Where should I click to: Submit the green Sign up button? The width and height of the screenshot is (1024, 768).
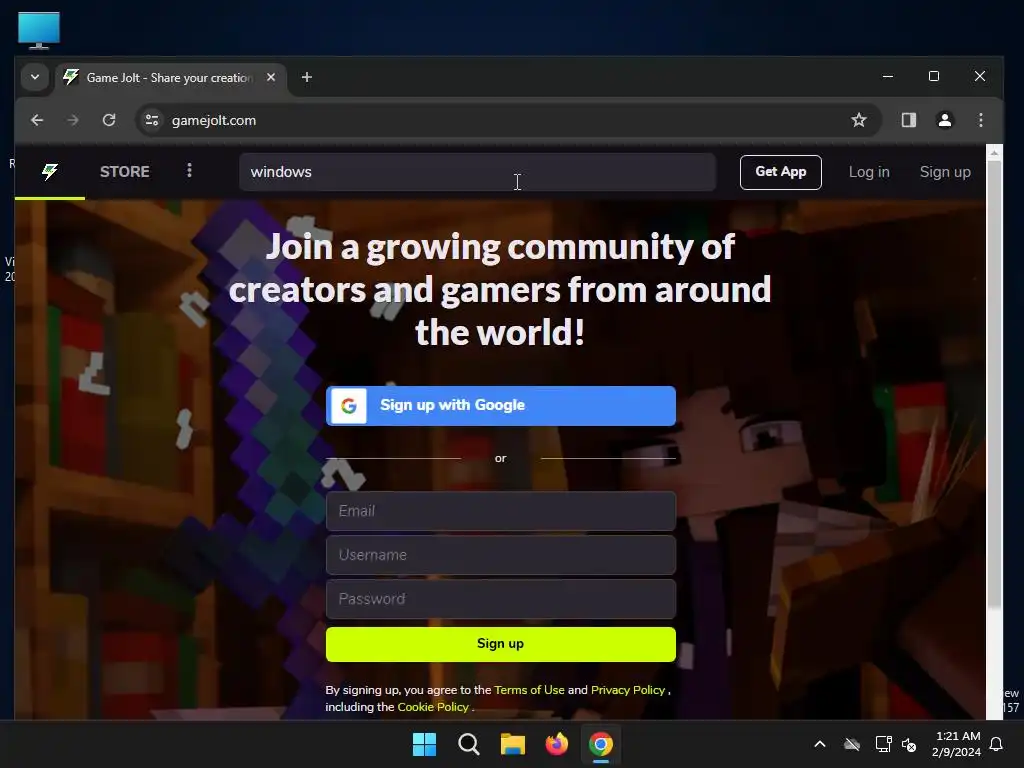coord(501,644)
